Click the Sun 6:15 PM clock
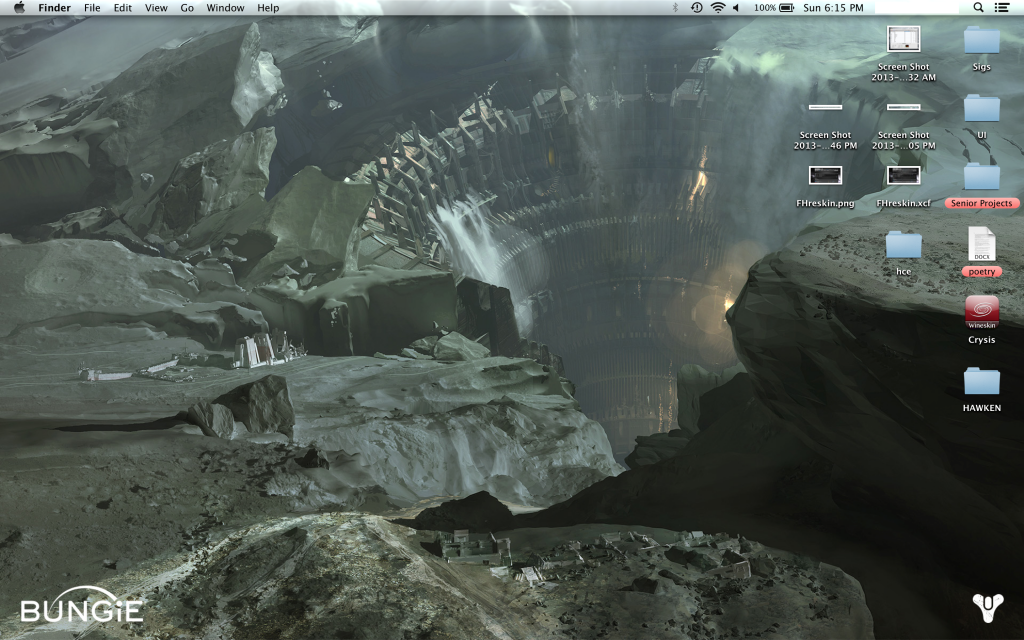Screen dimensions: 1024x640 (x=833, y=8)
